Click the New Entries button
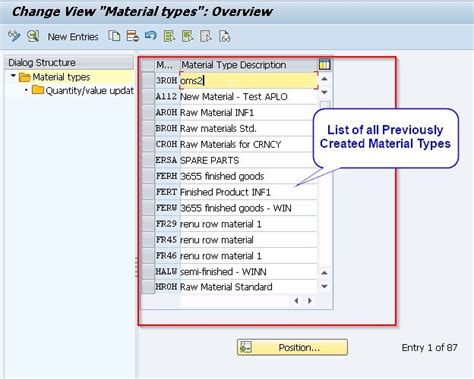The height and width of the screenshot is (379, 474). click(x=73, y=37)
